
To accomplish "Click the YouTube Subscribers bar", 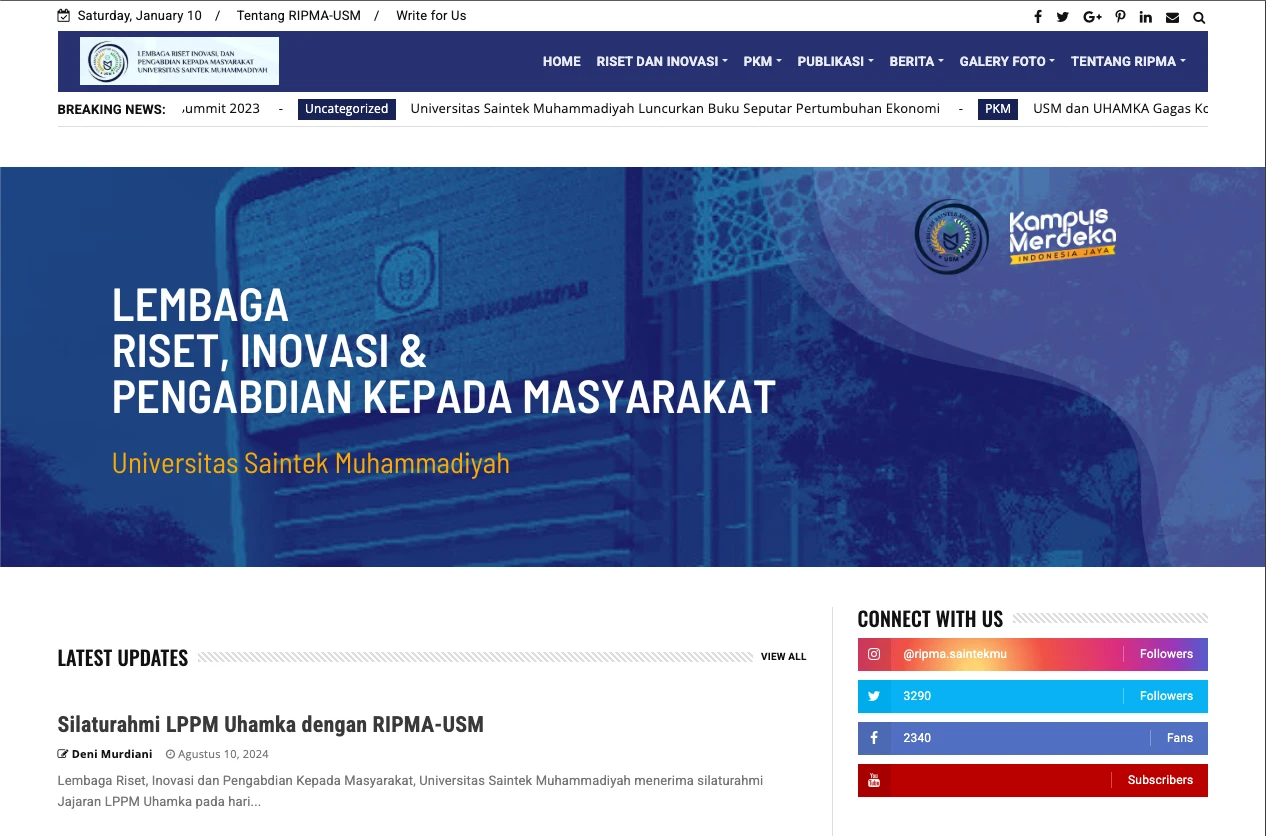I will click(1032, 780).
